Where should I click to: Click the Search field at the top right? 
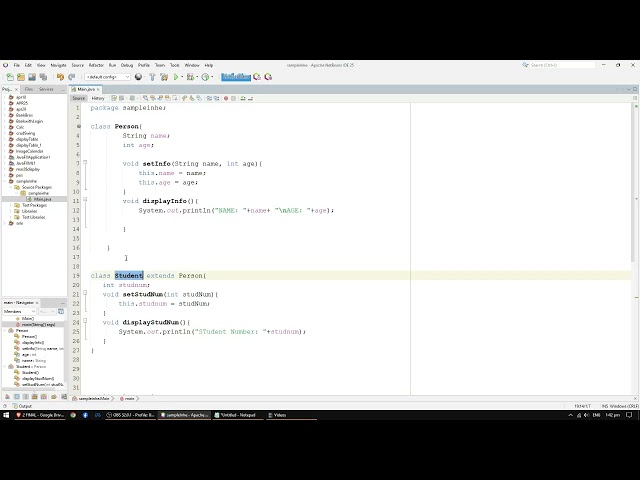[x=562, y=65]
